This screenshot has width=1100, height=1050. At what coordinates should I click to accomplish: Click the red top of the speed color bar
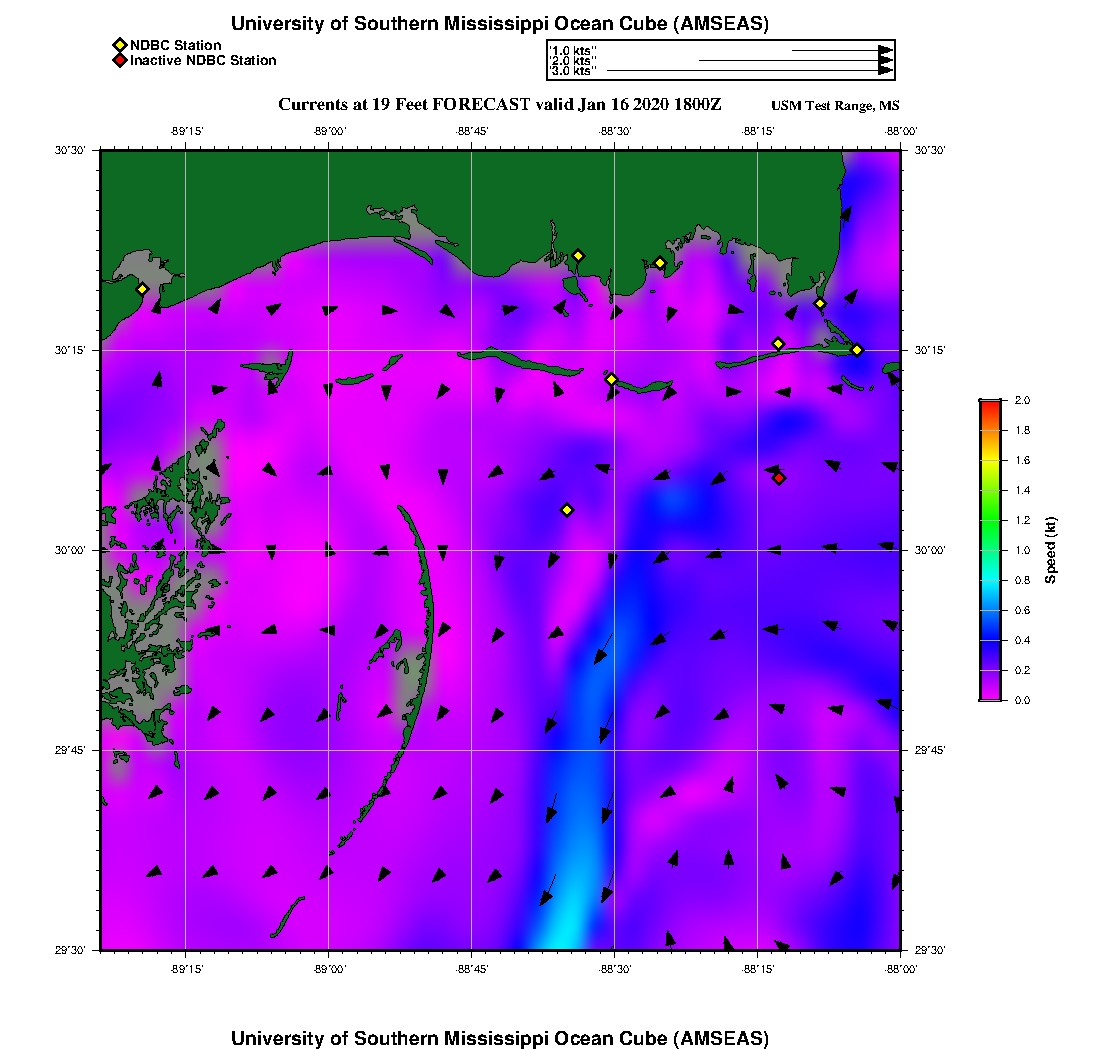point(989,404)
